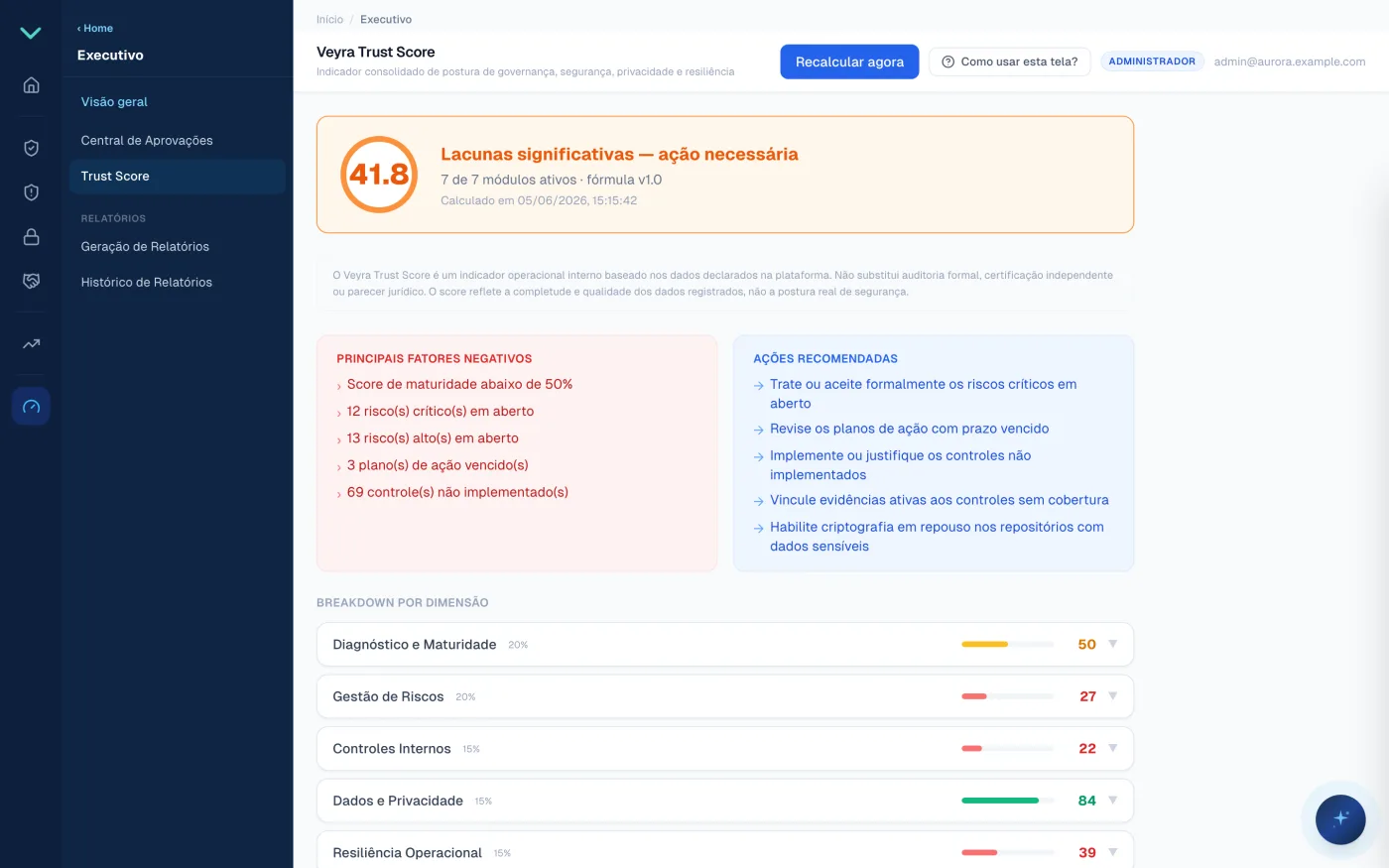Click the Gestão de Riscos progress bar
The image size is (1389, 868).
point(1007,696)
